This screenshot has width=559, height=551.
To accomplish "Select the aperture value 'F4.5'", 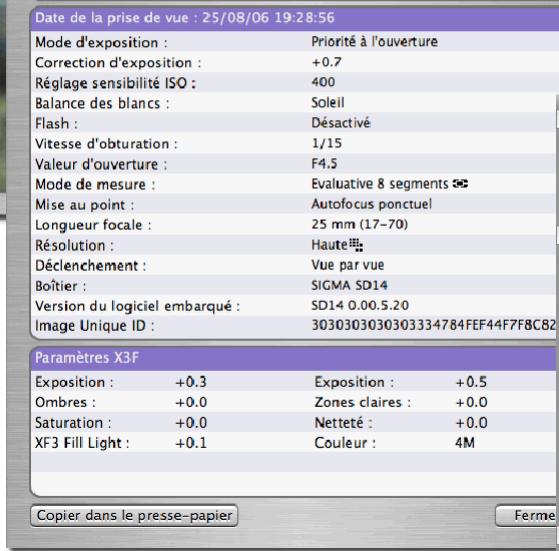I will pos(324,164).
